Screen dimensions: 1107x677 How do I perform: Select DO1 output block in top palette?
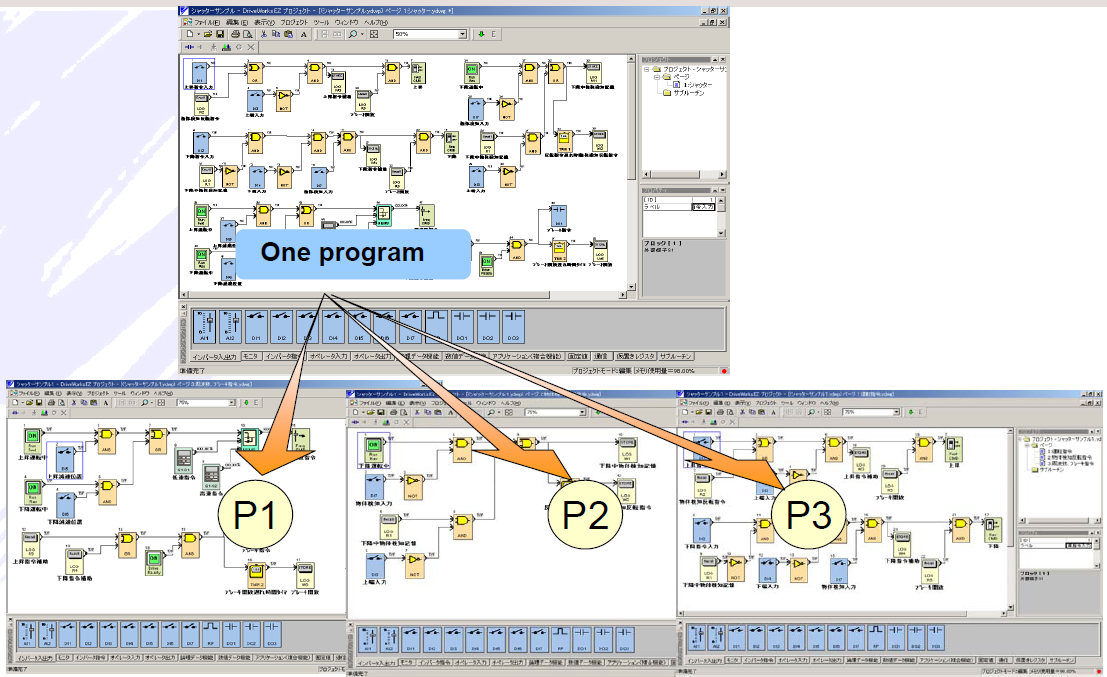tap(462, 327)
